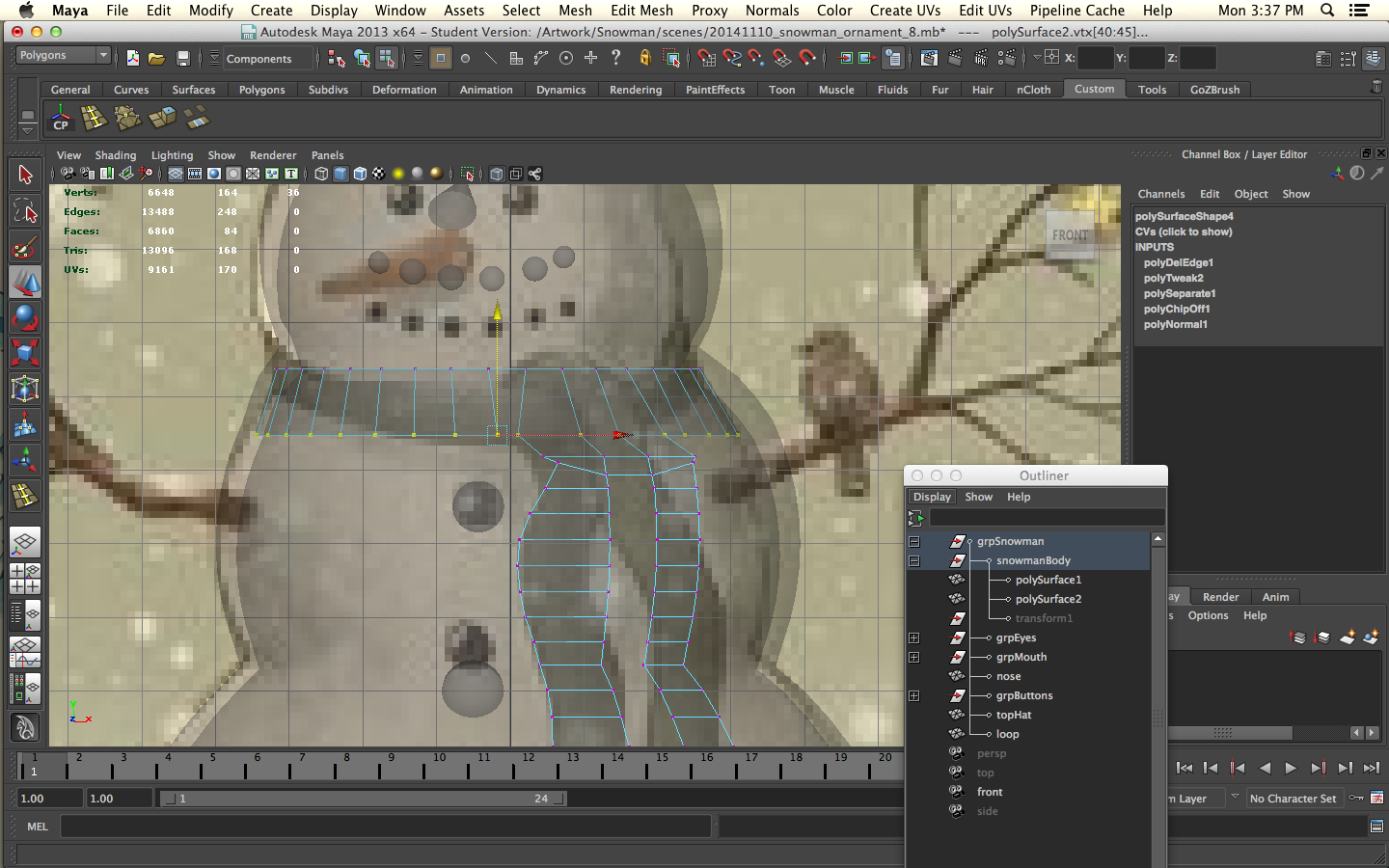Open the Edit Mesh menu
Image resolution: width=1389 pixels, height=868 pixels.
pos(641,11)
